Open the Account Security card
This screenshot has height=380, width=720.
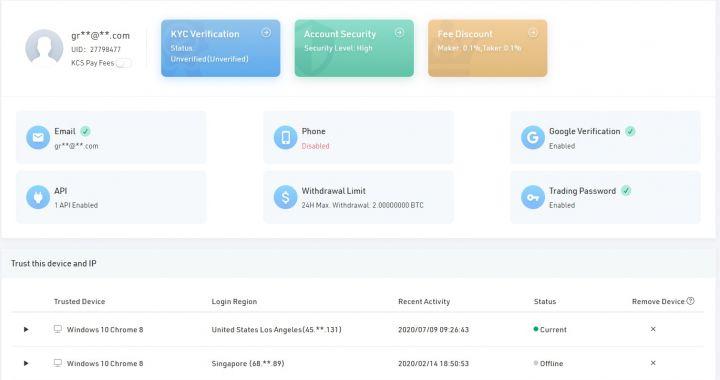pyautogui.click(x=354, y=48)
